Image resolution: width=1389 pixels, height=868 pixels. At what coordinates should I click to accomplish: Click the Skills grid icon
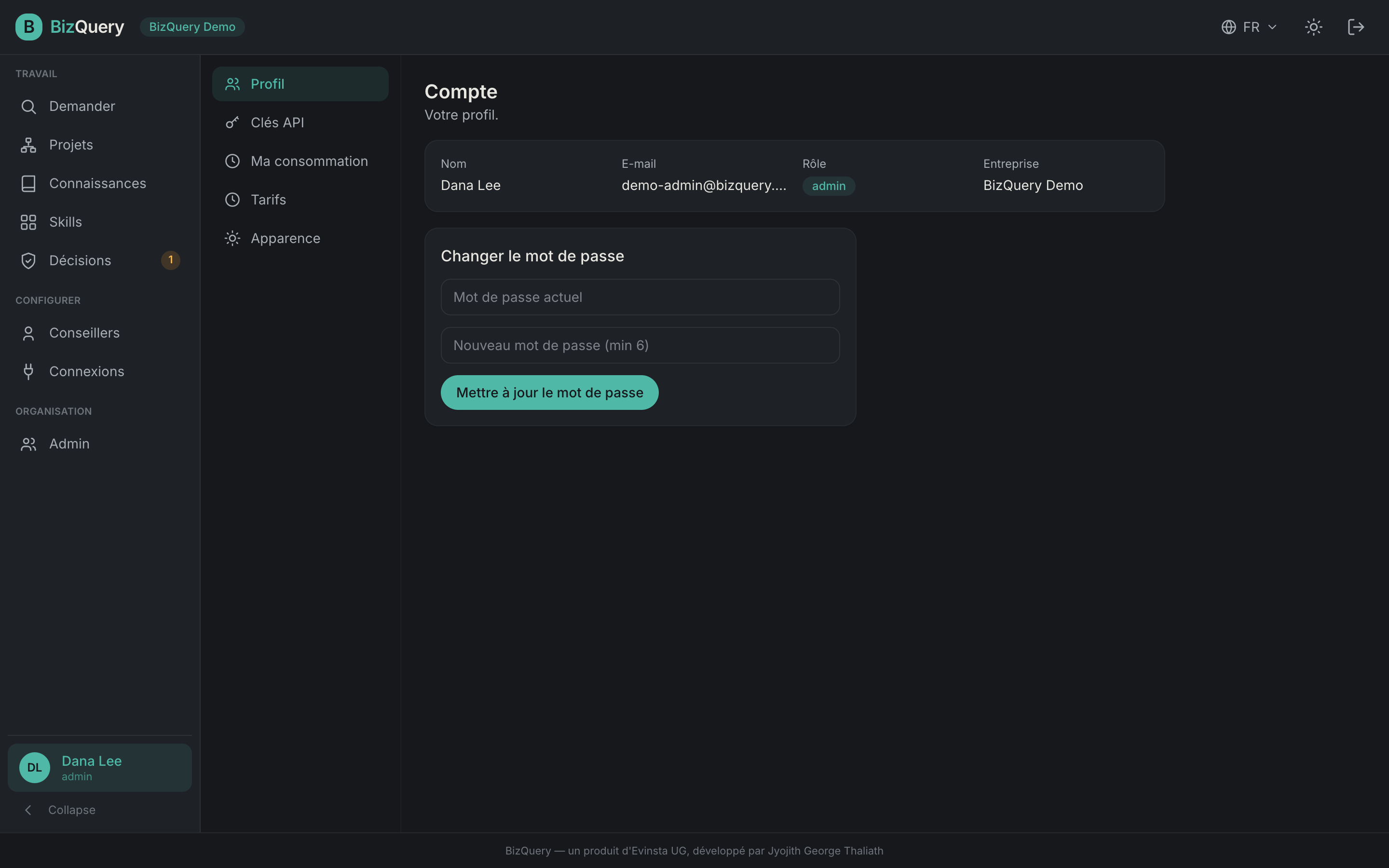29,222
